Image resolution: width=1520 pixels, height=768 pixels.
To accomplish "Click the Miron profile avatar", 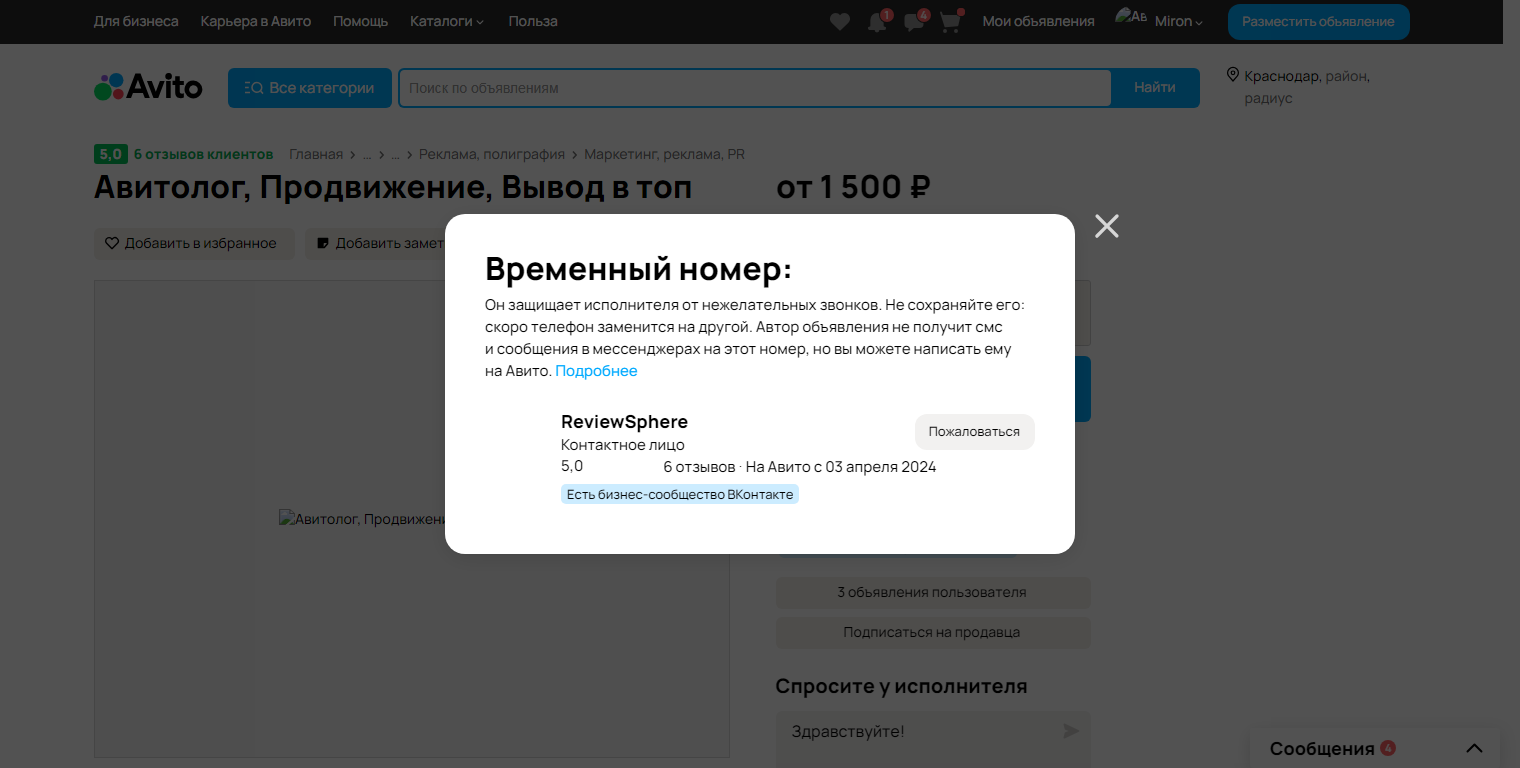I will [x=1130, y=18].
